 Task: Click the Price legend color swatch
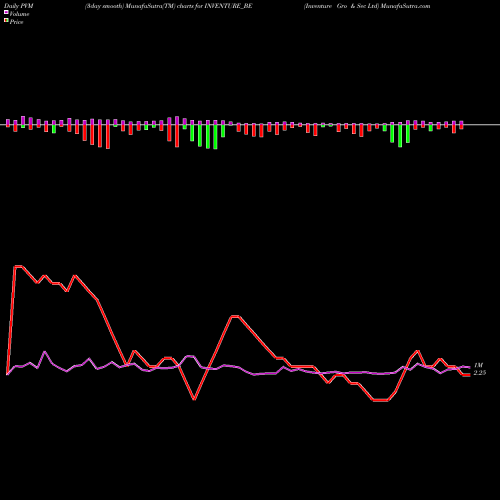point(6,21)
